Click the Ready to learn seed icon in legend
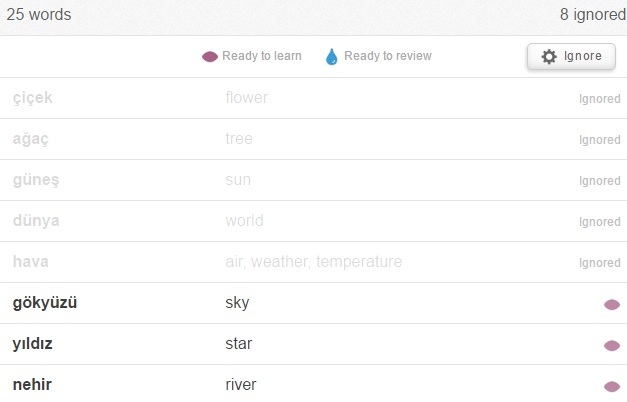Screen dimensions: 627x402 210,57
